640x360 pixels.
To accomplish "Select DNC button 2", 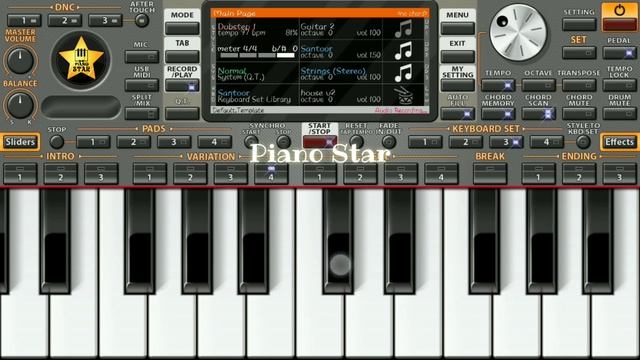I will point(64,20).
